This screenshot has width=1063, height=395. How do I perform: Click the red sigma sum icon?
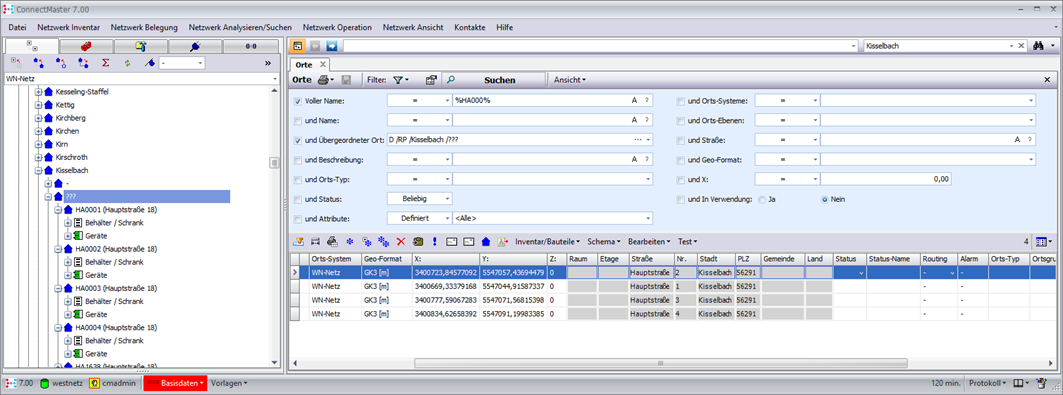[x=105, y=63]
